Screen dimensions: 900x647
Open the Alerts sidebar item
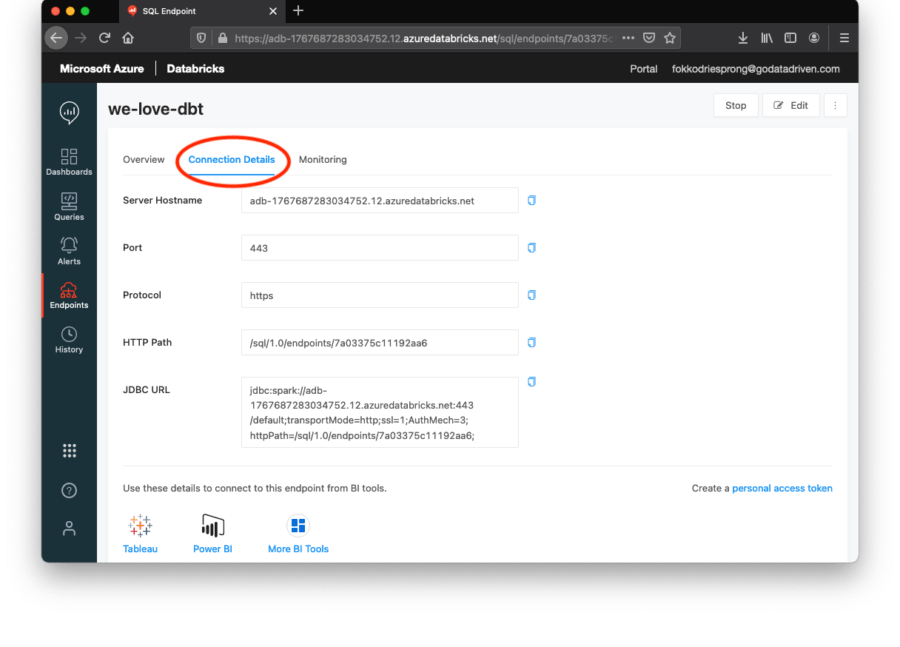coord(69,251)
